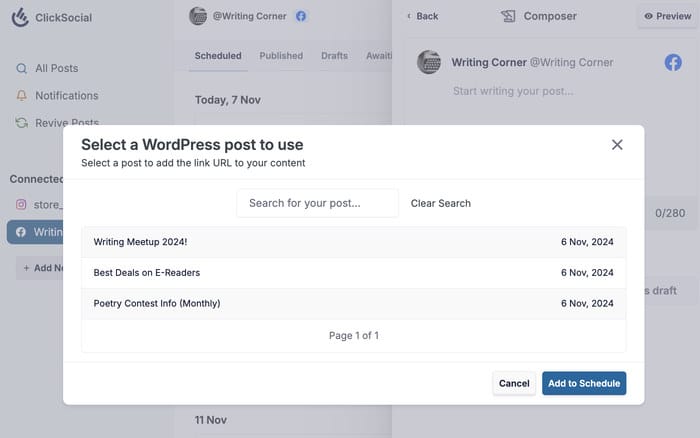The width and height of the screenshot is (700, 438).
Task: Click the 6 Nov, 2024 date for Poetry Contest Info
Action: click(x=587, y=304)
